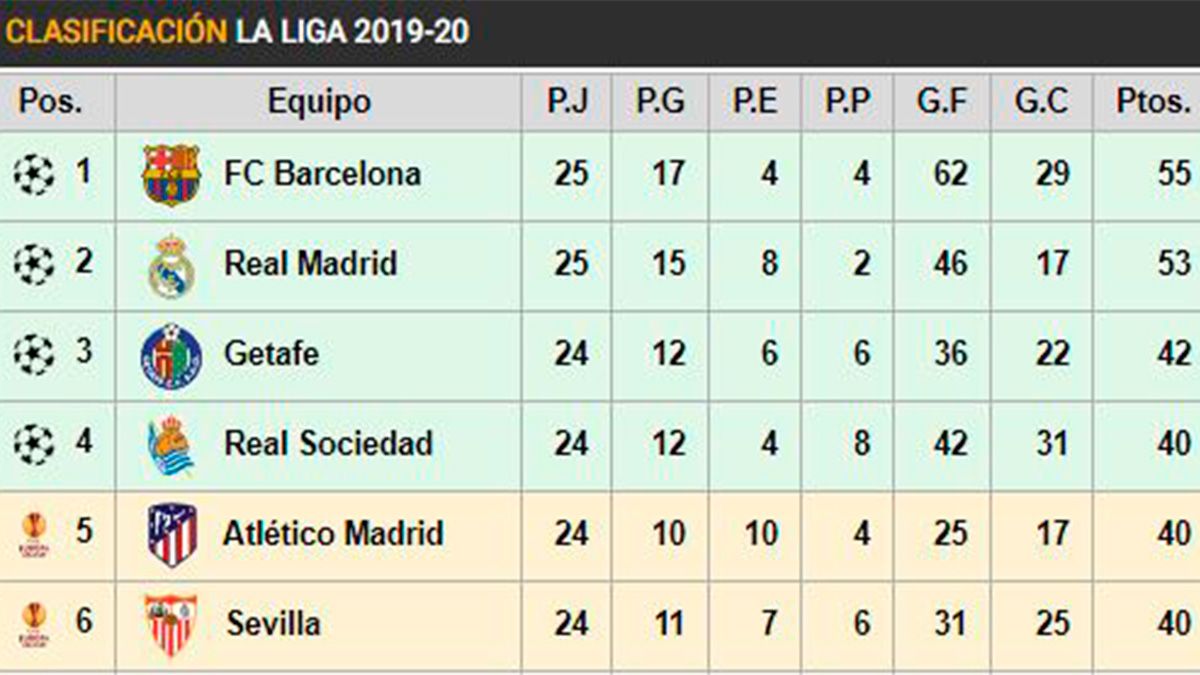
Task: Open the Real Madrid team name
Action: pyautogui.click(x=310, y=264)
